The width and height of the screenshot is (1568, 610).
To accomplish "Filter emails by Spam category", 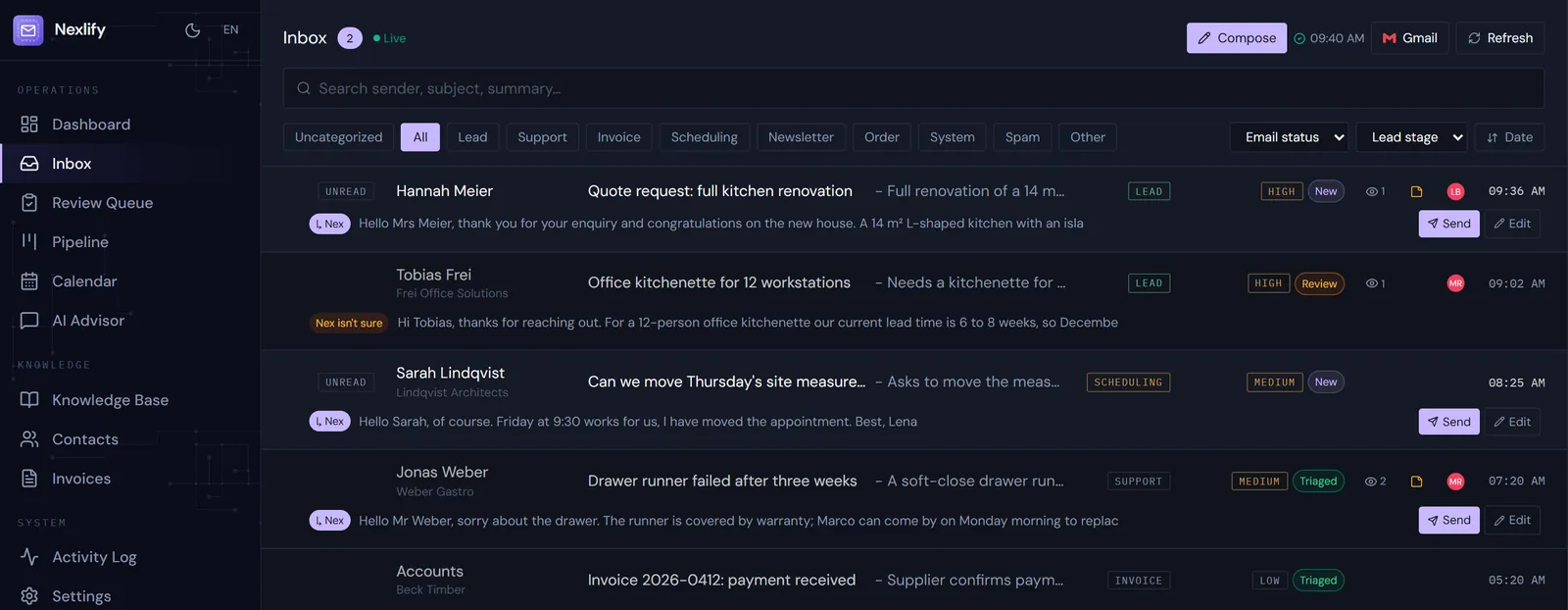I will (1022, 137).
